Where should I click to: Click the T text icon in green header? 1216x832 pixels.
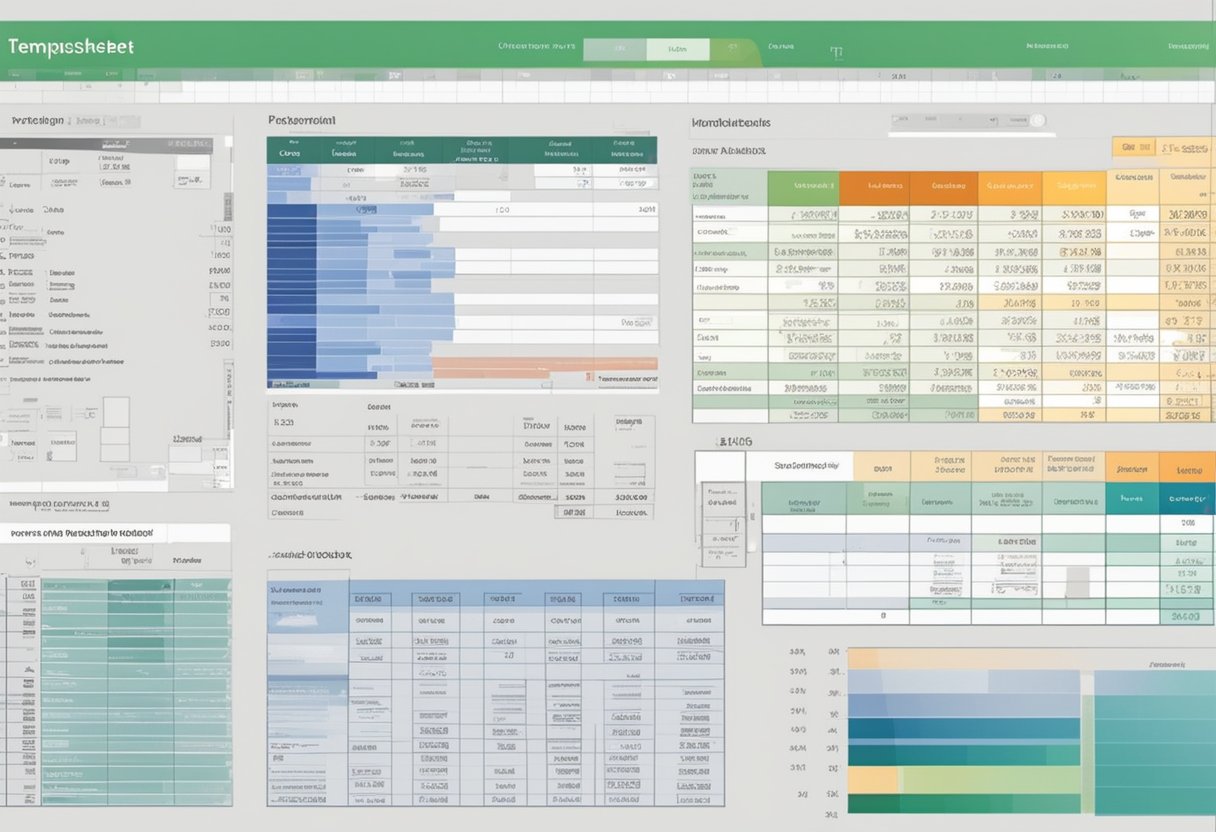[x=836, y=52]
